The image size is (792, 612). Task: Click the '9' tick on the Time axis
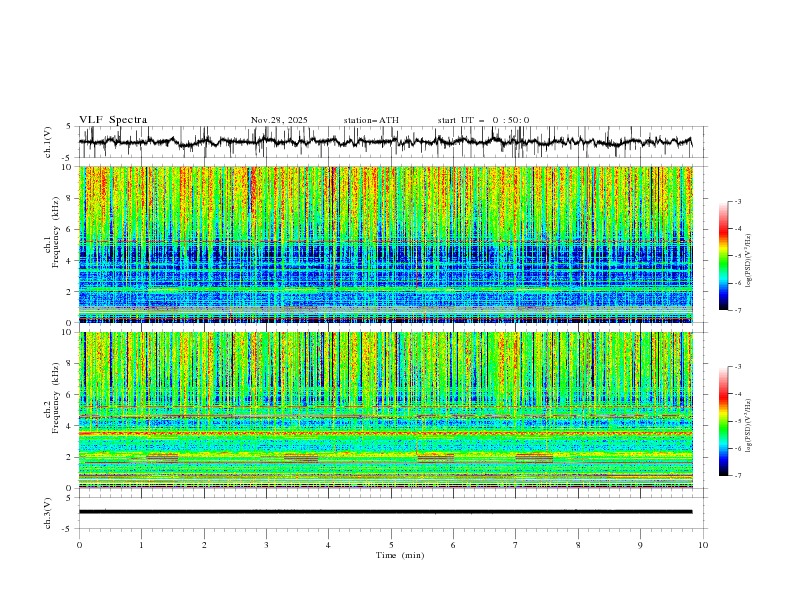[x=640, y=545]
